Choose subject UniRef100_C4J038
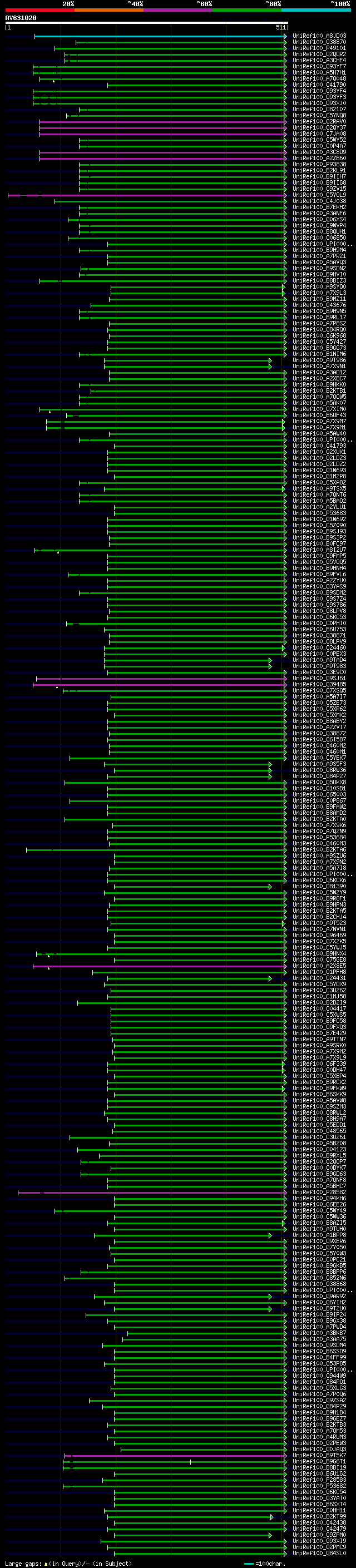 pyautogui.click(x=319, y=201)
